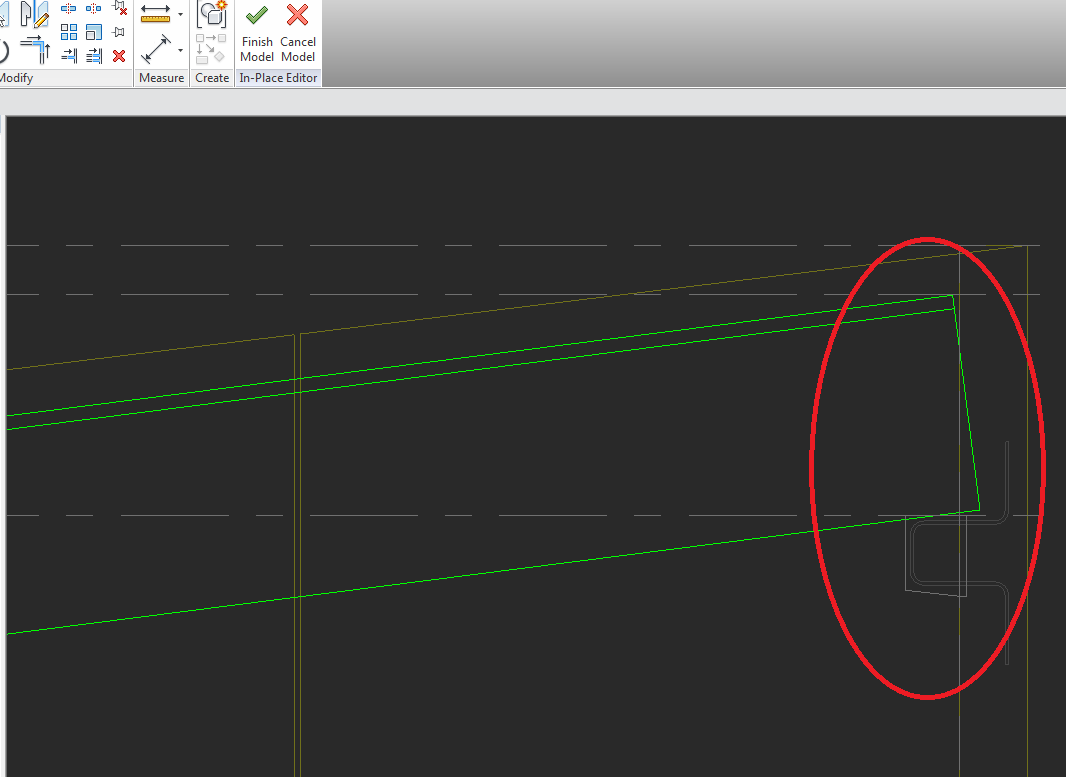1066x777 pixels.
Task: Activate the Aligned Dimension tool
Action: pos(155,50)
